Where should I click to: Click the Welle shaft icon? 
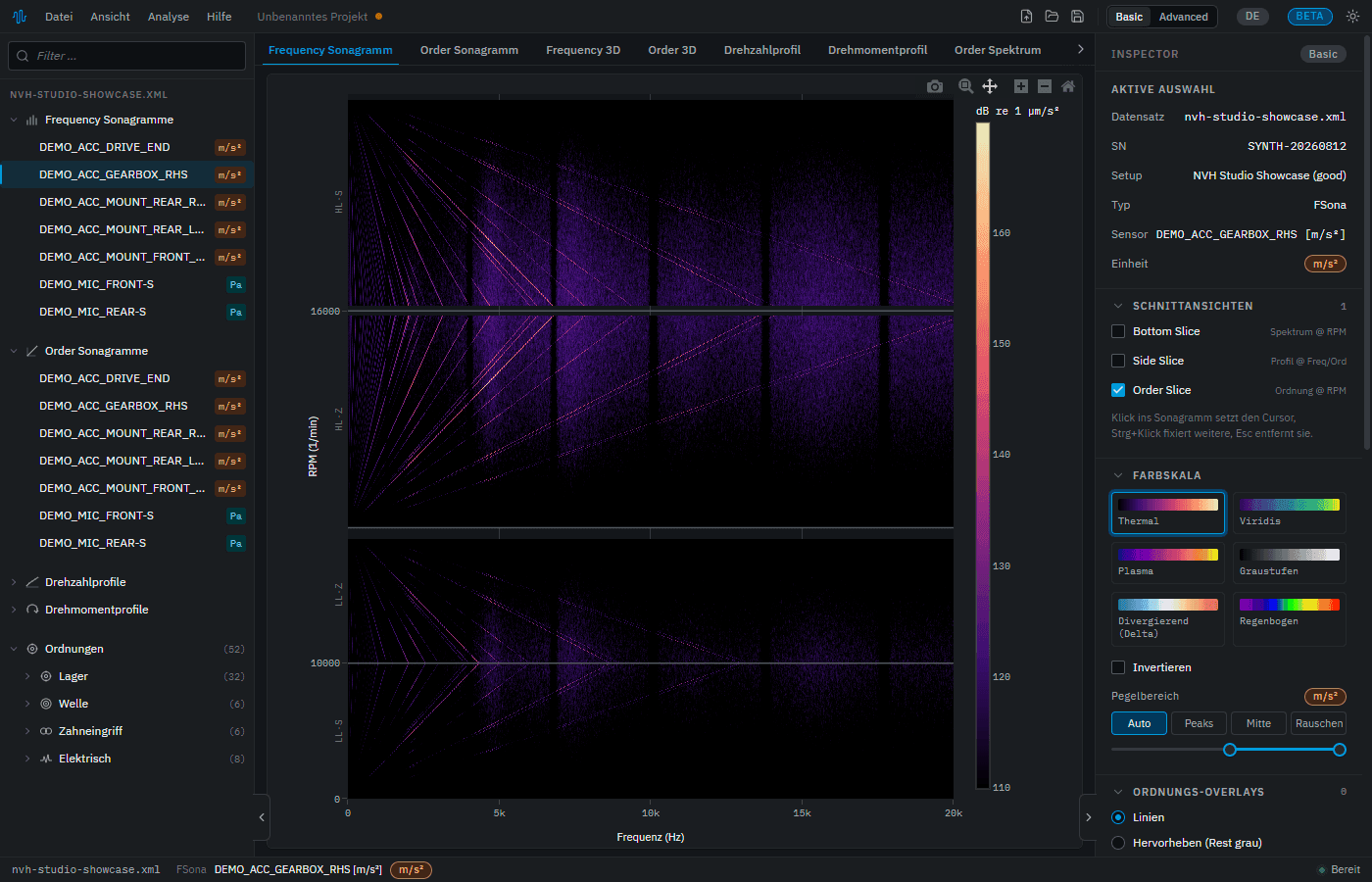46,704
